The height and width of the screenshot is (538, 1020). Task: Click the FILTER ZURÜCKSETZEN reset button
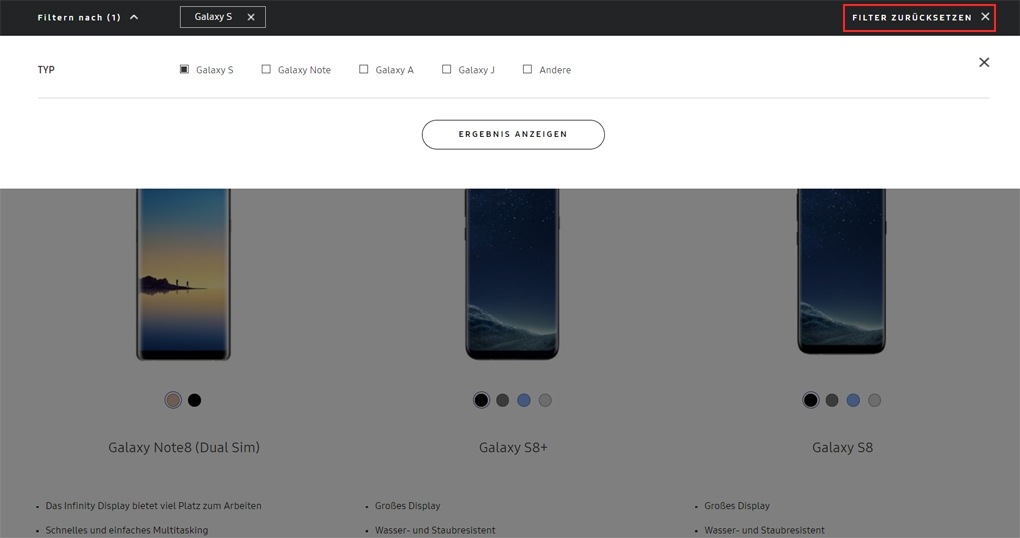point(919,18)
